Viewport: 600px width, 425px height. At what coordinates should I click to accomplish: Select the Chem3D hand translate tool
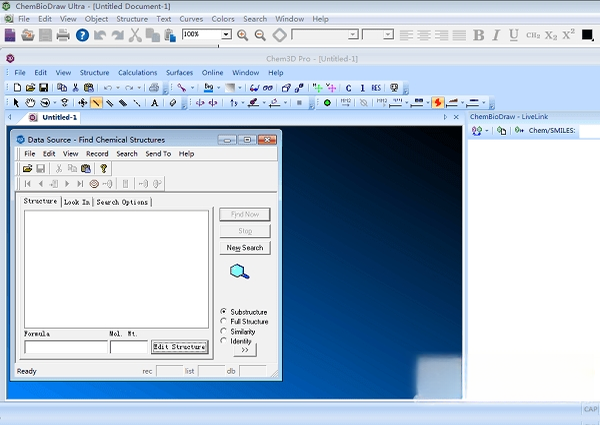click(30, 103)
